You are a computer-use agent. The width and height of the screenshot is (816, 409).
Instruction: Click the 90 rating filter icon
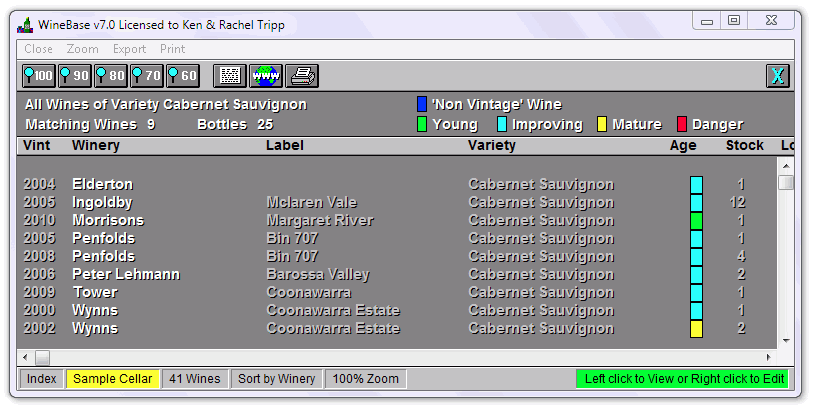(x=74, y=76)
